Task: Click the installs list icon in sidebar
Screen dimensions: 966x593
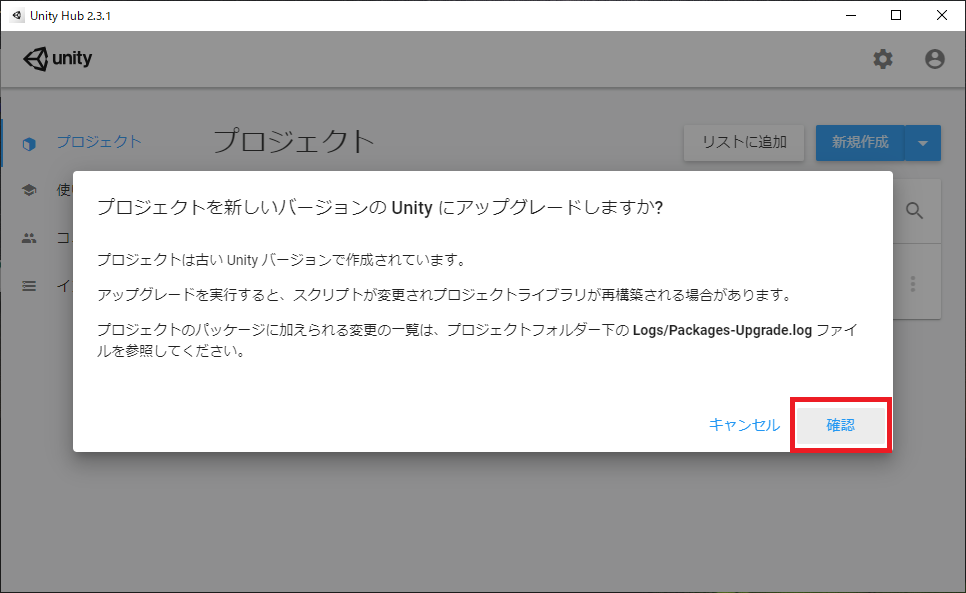Action: [29, 286]
